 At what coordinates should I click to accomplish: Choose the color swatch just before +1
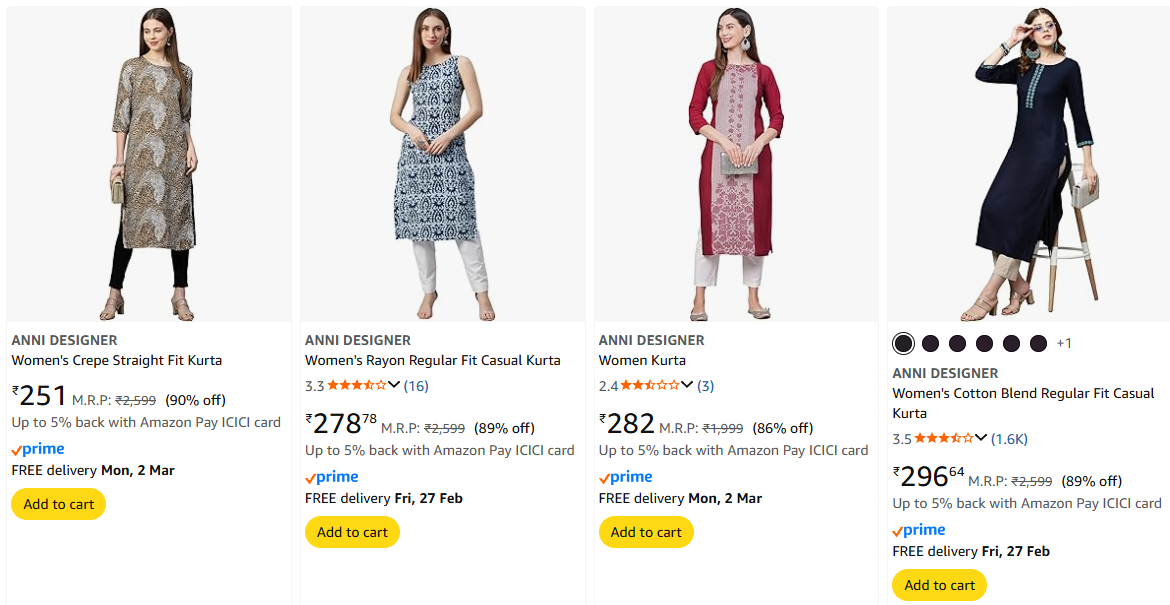coord(1038,343)
